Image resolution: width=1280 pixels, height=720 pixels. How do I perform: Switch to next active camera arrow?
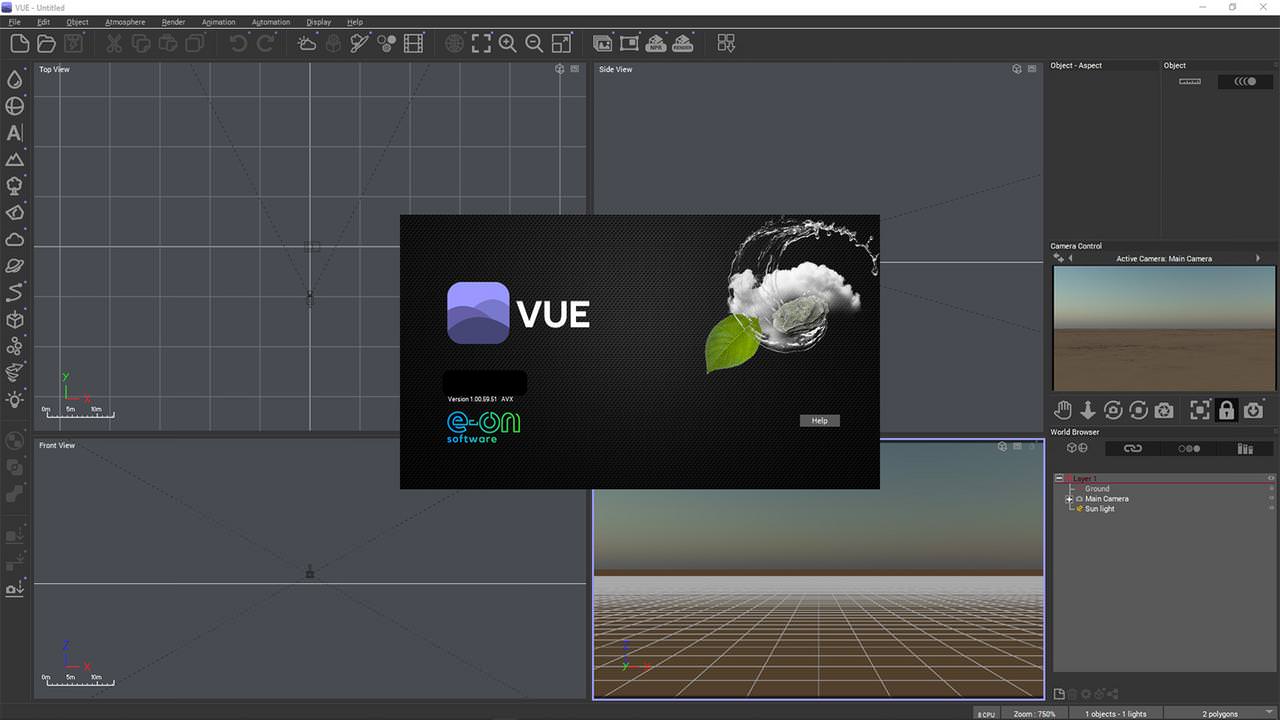pos(1258,258)
